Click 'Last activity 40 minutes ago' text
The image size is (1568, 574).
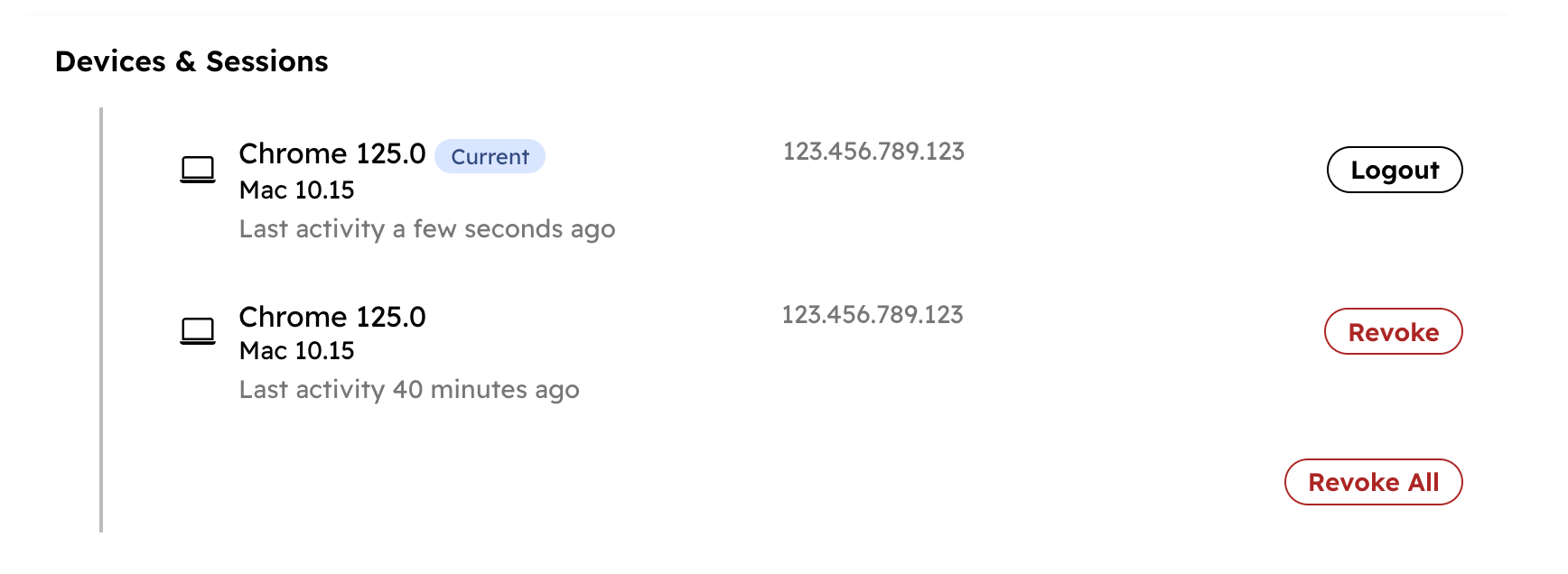pos(409,390)
